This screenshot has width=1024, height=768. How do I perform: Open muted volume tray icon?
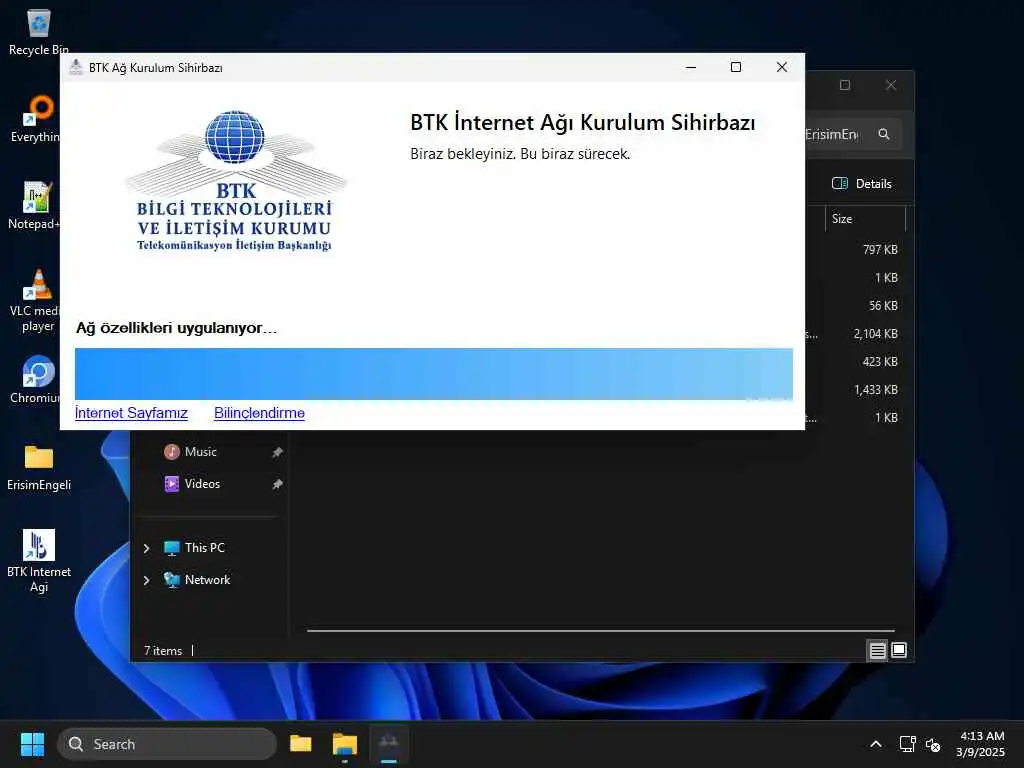[x=933, y=744]
